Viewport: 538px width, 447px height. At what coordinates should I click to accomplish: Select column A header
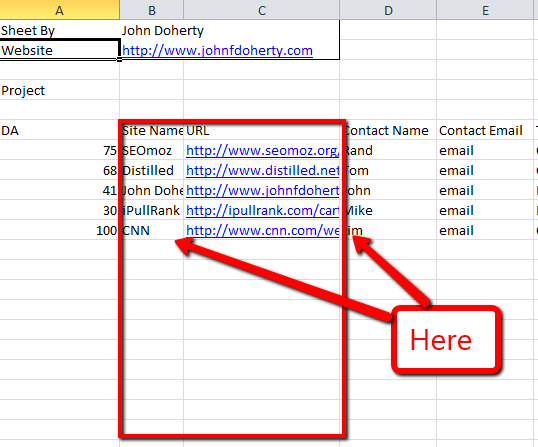click(60, 10)
